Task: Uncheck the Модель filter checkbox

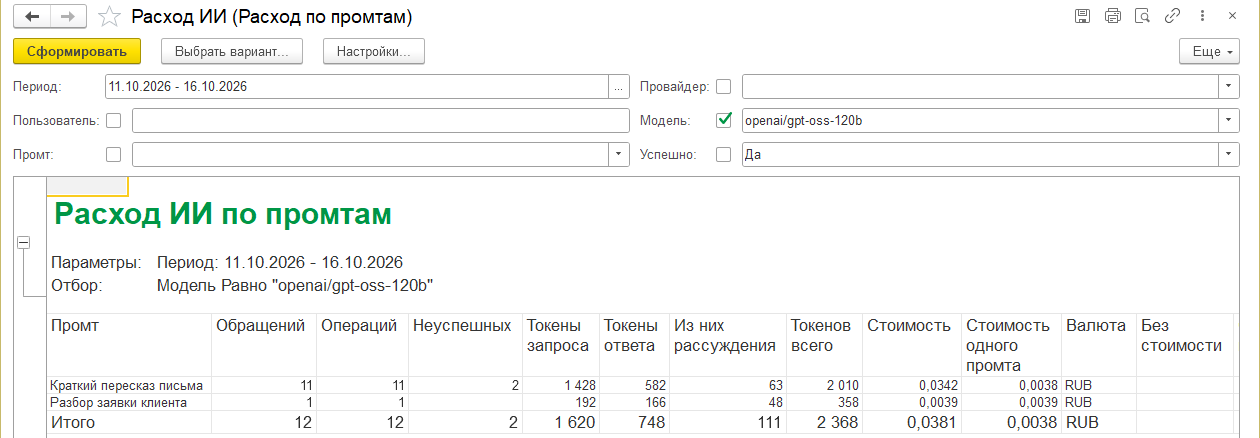Action: 724,121
